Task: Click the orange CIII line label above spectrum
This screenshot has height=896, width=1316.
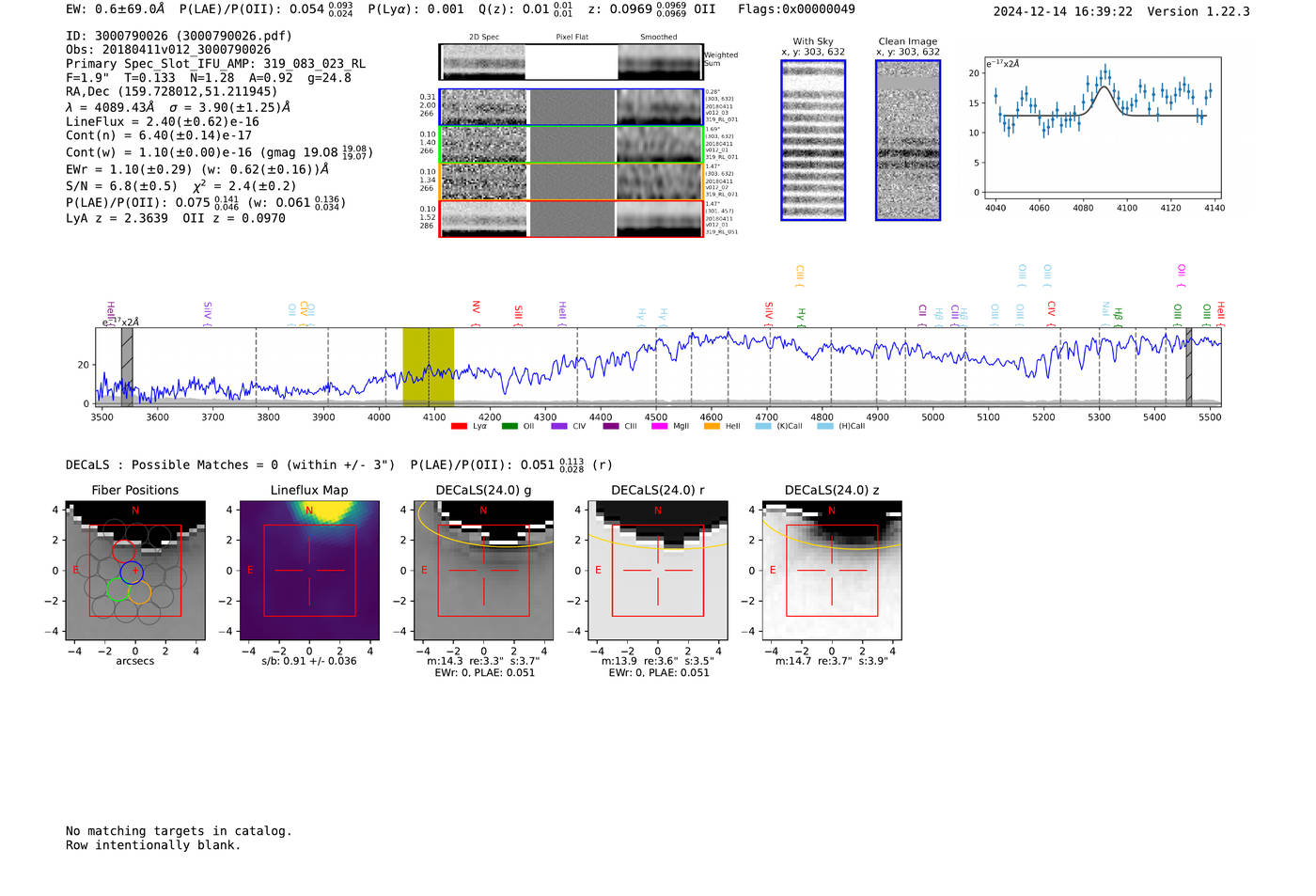Action: tap(800, 274)
